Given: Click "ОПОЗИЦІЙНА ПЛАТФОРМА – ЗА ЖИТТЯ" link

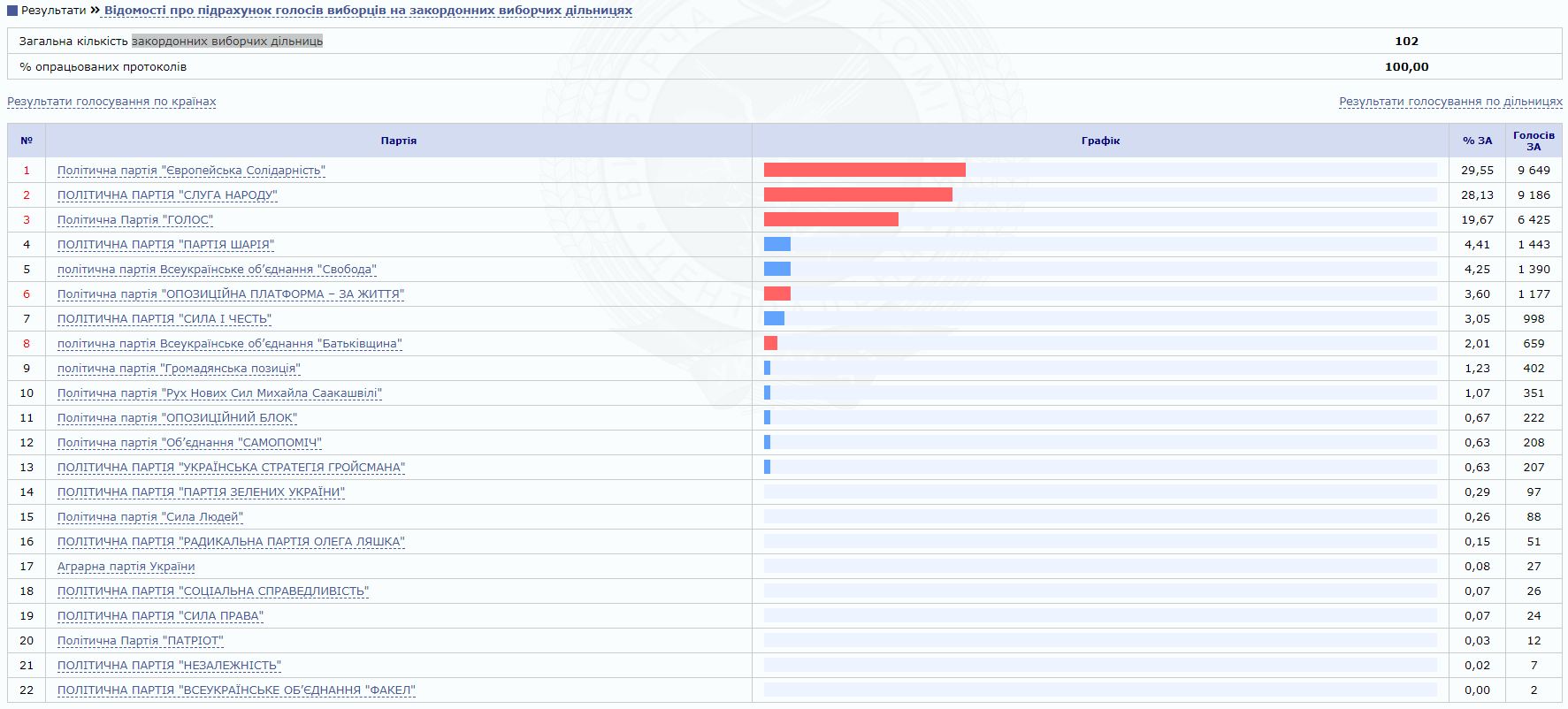Looking at the screenshot, I should (231, 294).
